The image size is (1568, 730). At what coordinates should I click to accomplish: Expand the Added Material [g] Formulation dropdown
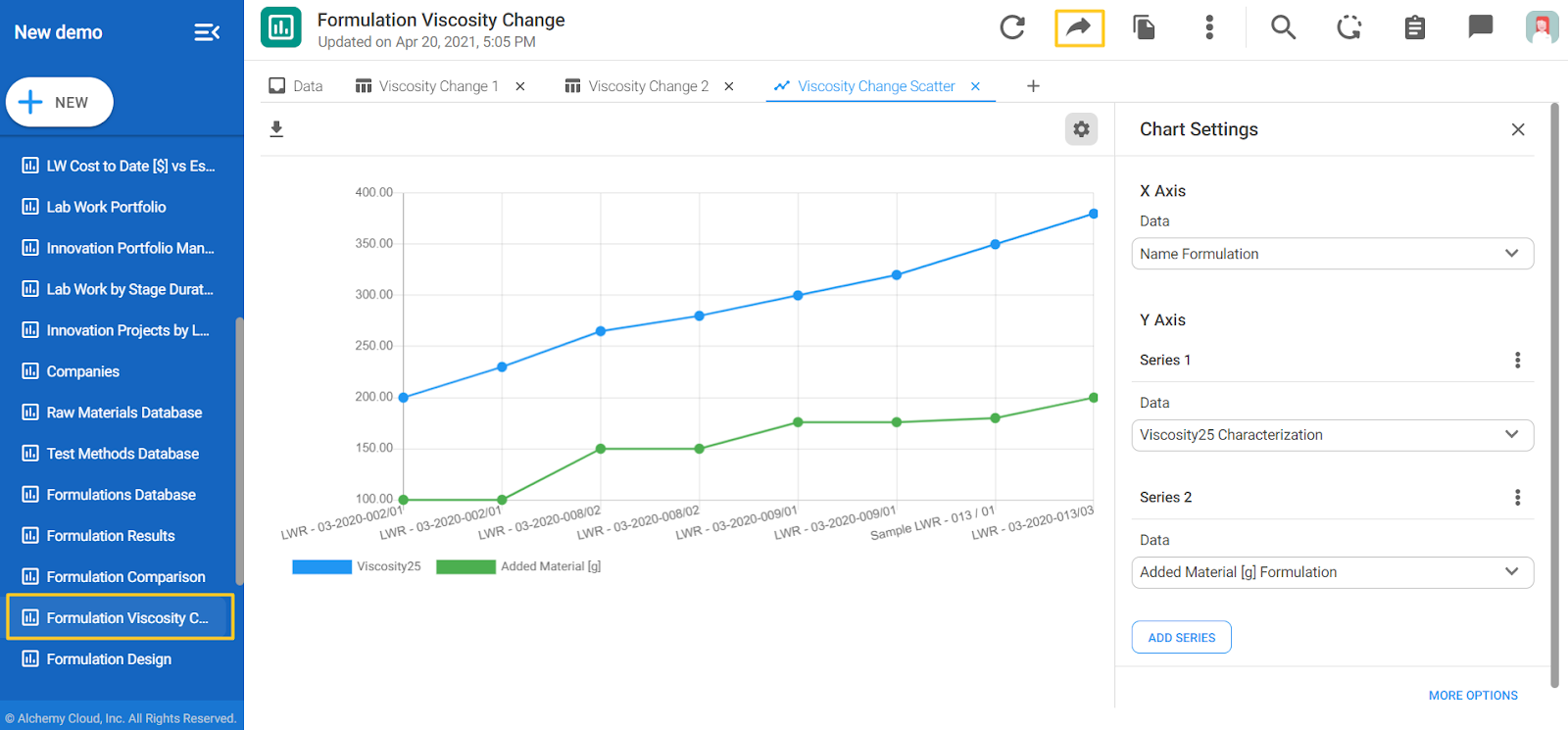[x=1333, y=572]
